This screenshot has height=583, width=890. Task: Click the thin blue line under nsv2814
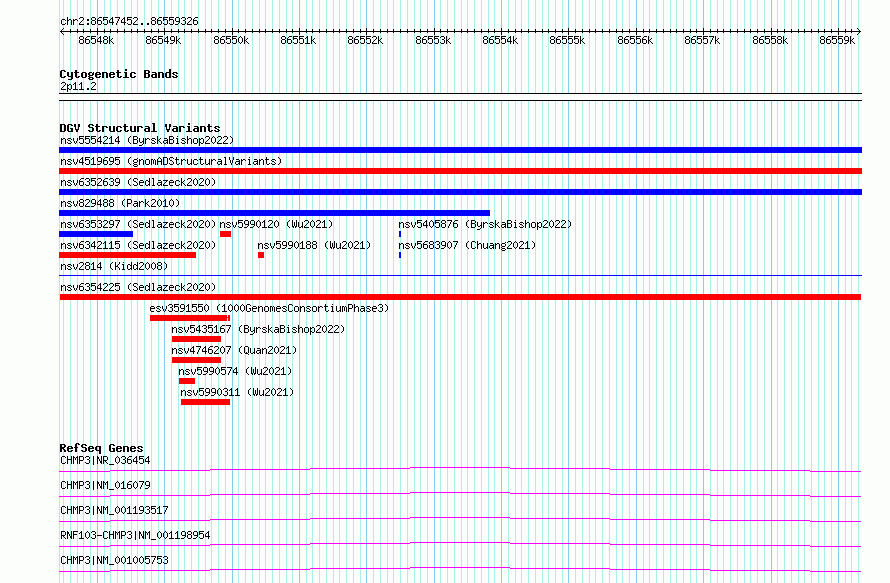point(460,276)
